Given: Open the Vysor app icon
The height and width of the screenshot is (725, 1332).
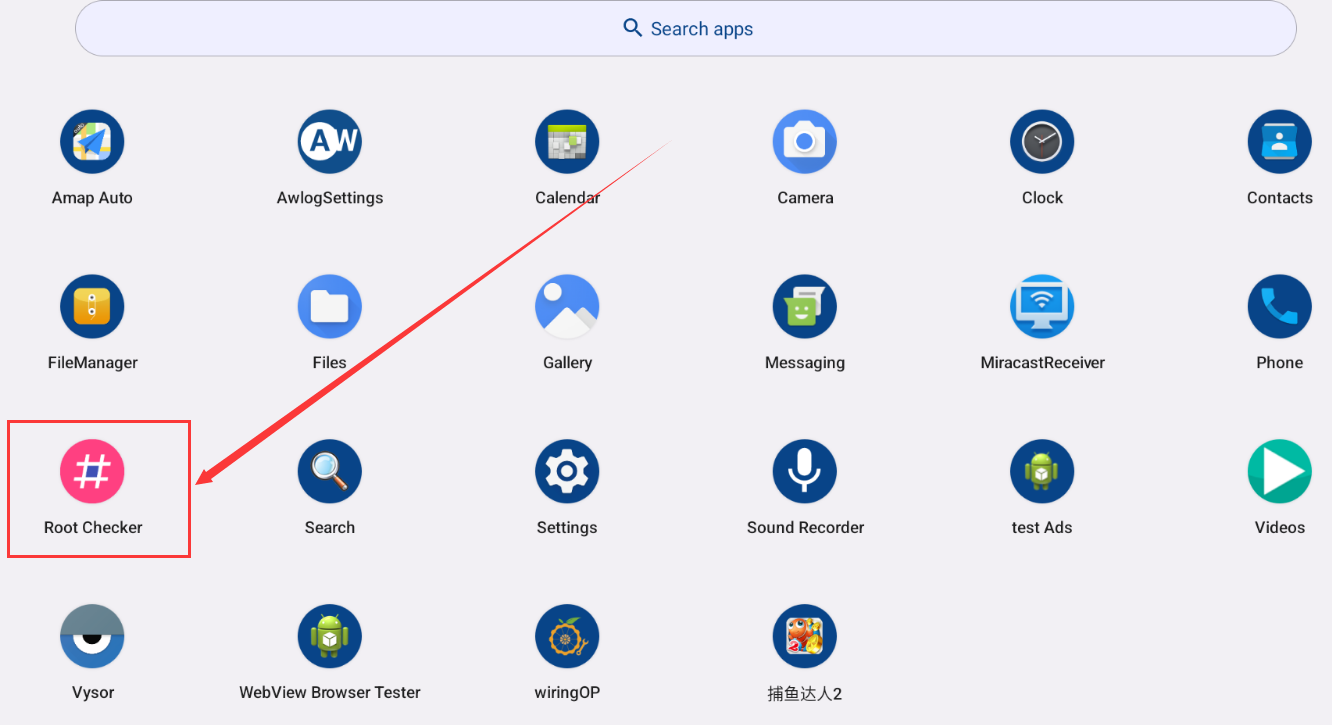Looking at the screenshot, I should pos(92,636).
